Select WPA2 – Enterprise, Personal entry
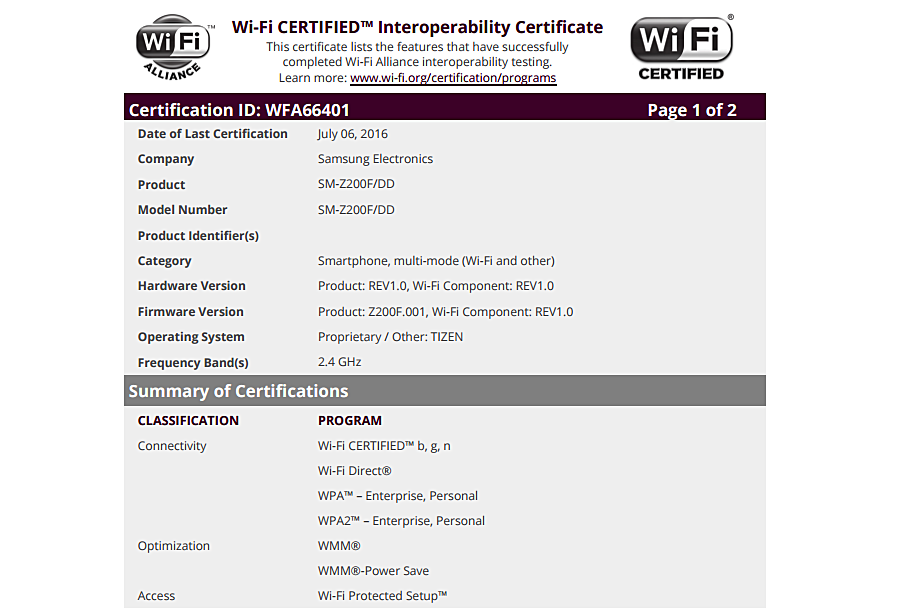 coord(401,521)
